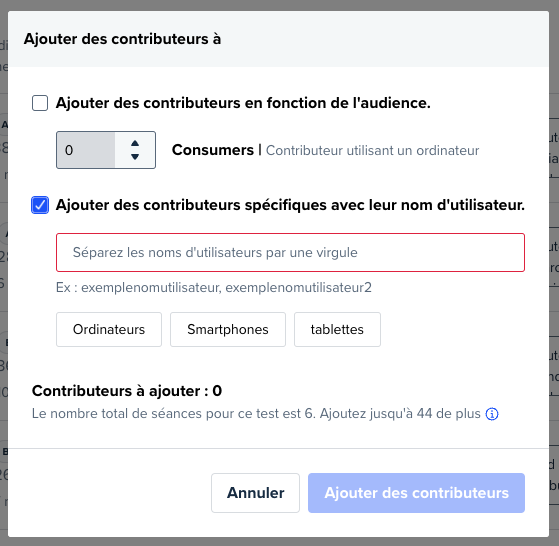559x546 pixels.
Task: Click the usernames field 'Séparez les noms d'utilisateurs'
Action: coord(290,252)
